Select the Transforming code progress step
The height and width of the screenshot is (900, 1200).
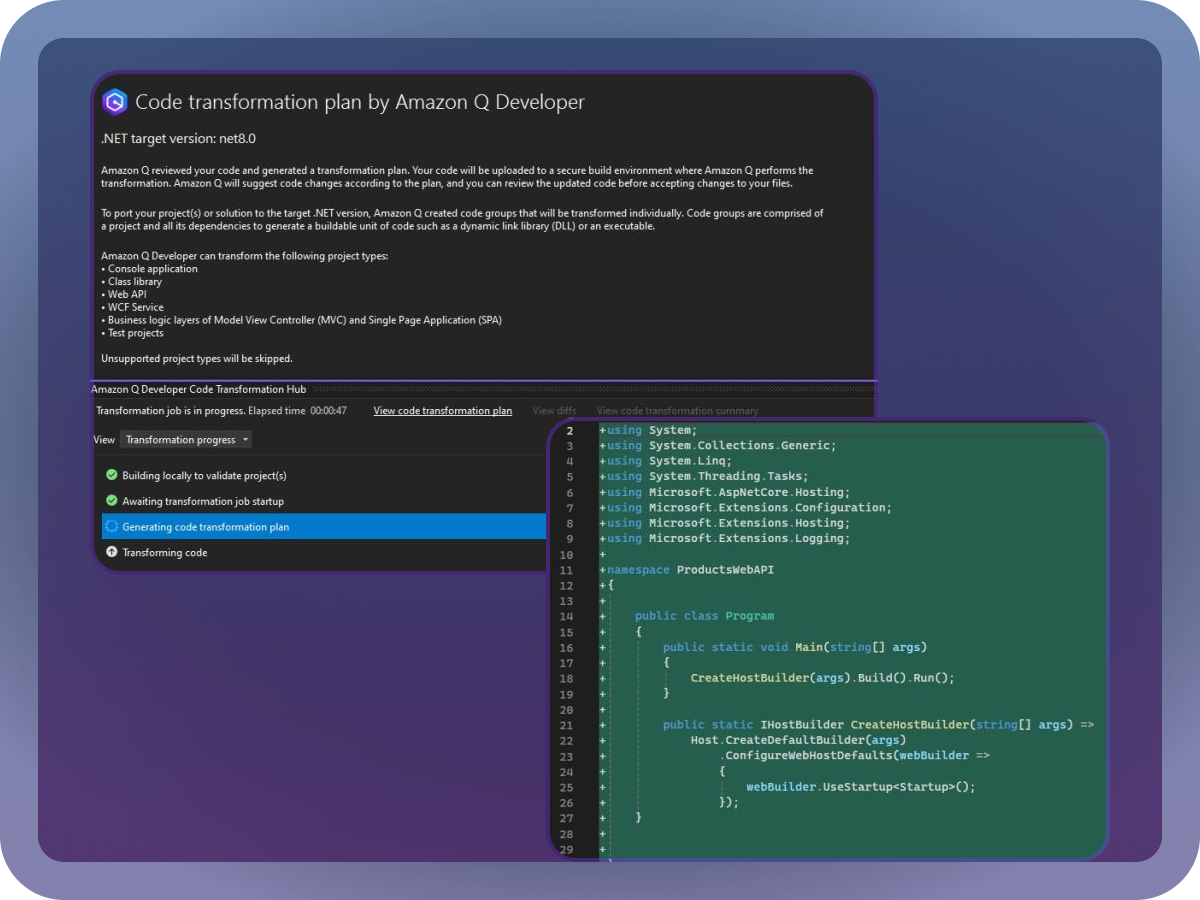coord(168,551)
